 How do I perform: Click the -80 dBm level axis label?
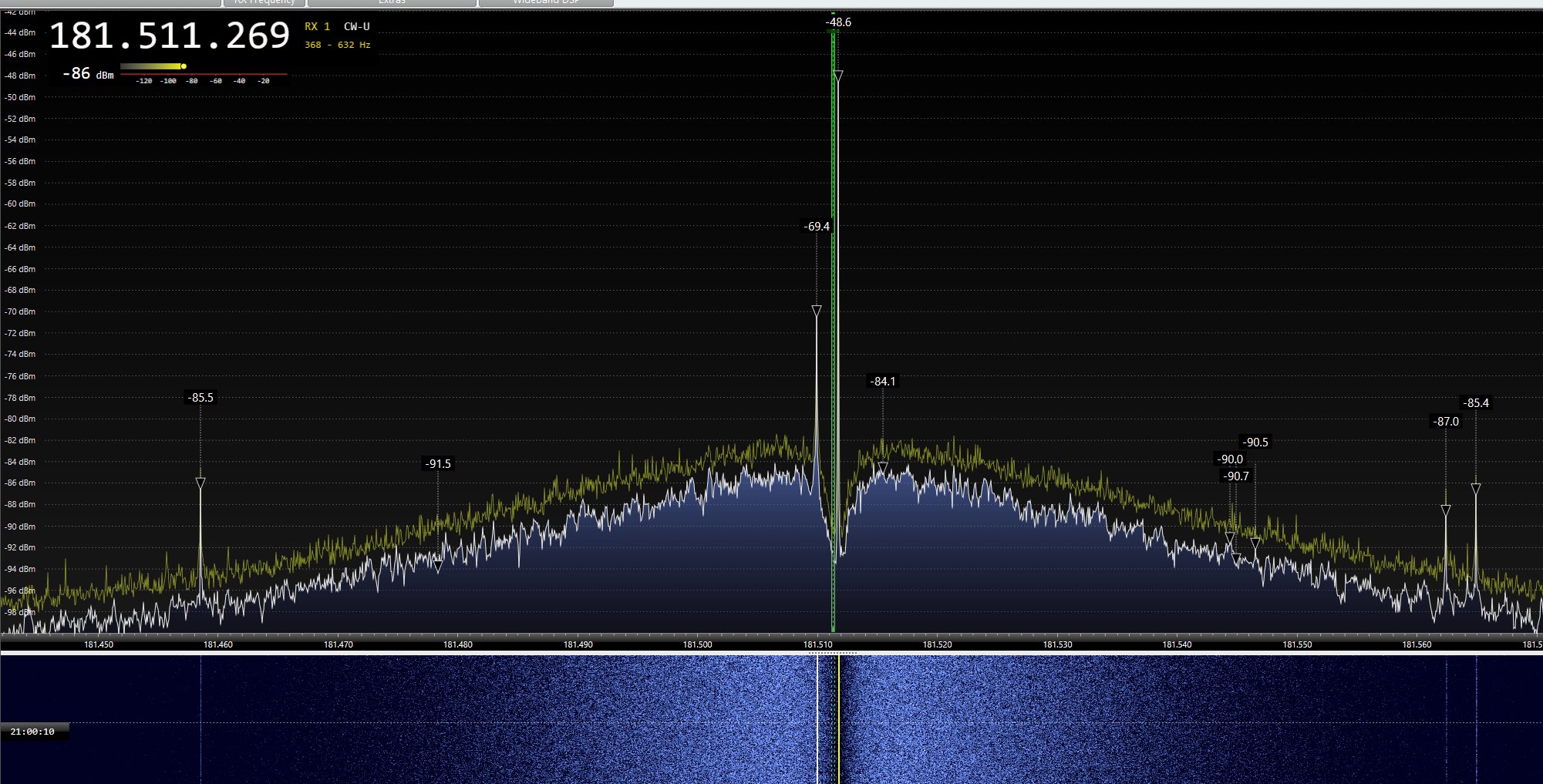click(20, 419)
